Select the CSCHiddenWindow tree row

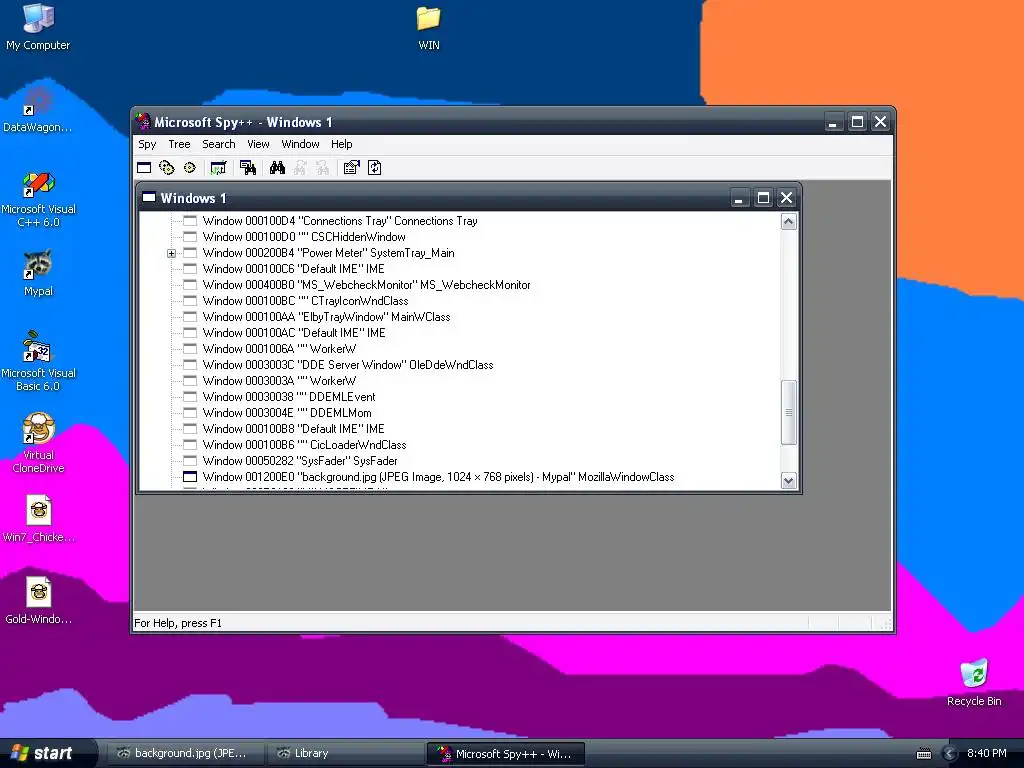click(x=304, y=237)
